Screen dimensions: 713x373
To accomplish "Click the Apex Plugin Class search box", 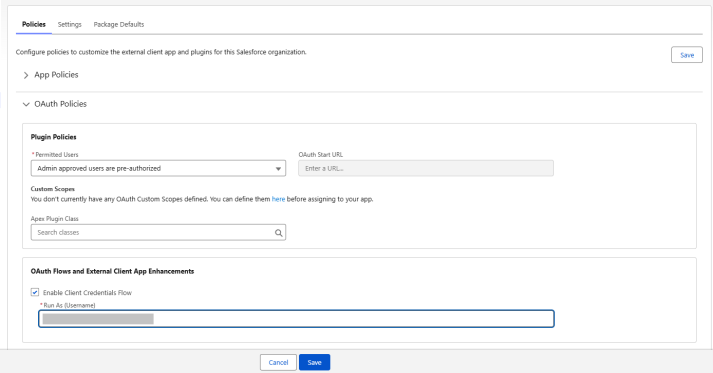I will [x=158, y=232].
